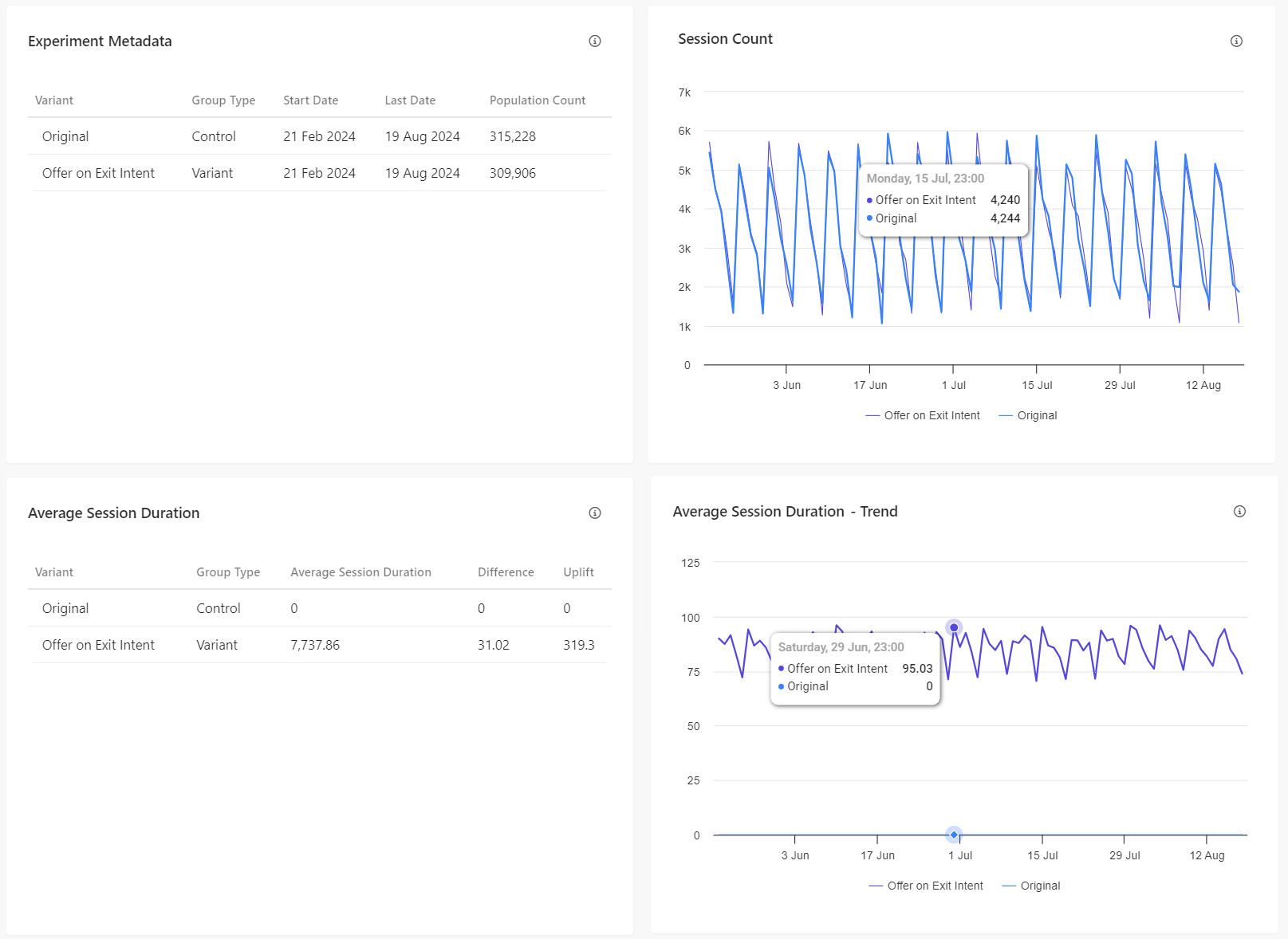Click the Session Count chart title
The image size is (1288, 939).
coord(725,39)
